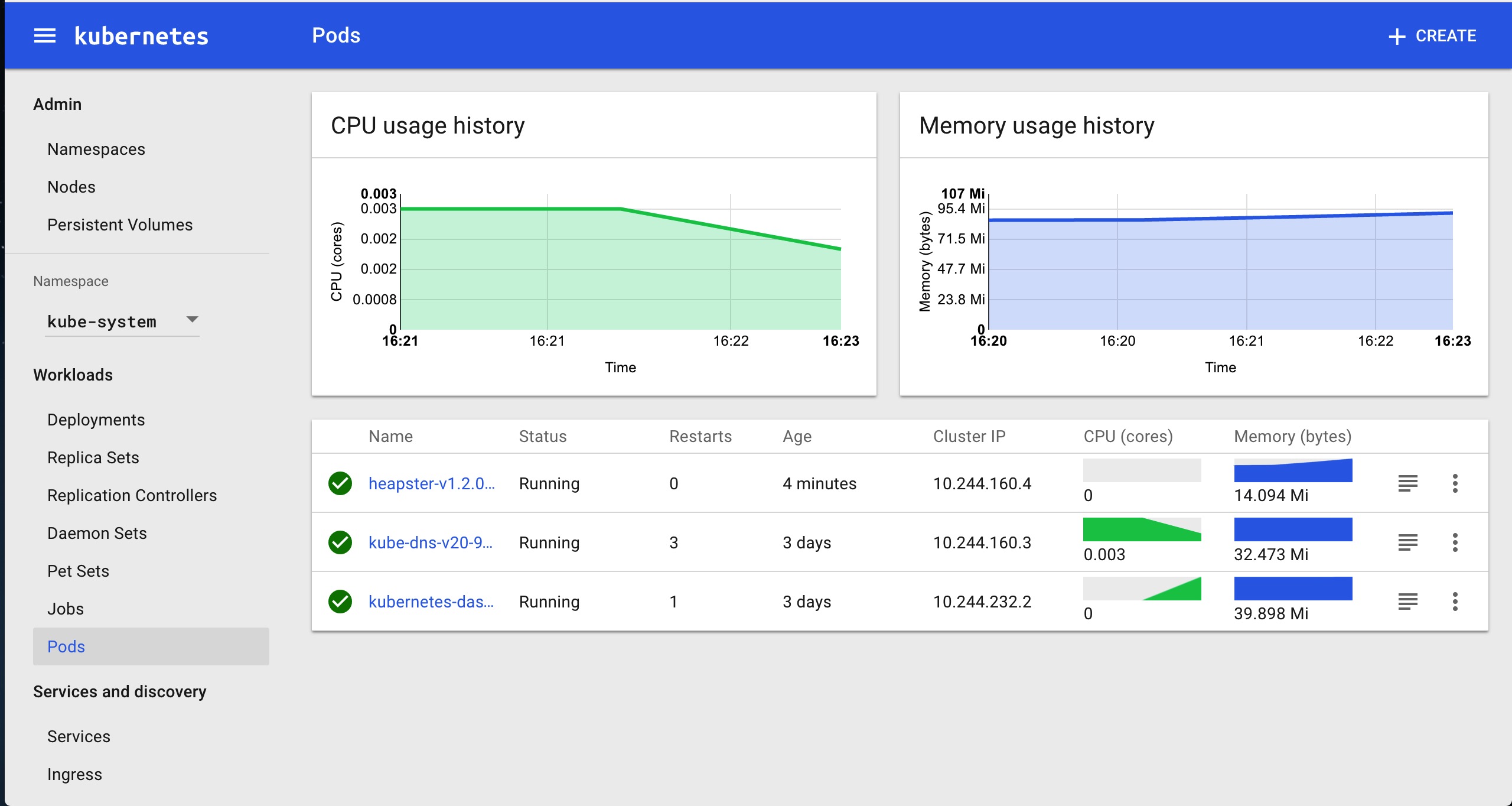The width and height of the screenshot is (1512, 806).
Task: Select Deployments from sidebar menu
Action: click(x=97, y=420)
